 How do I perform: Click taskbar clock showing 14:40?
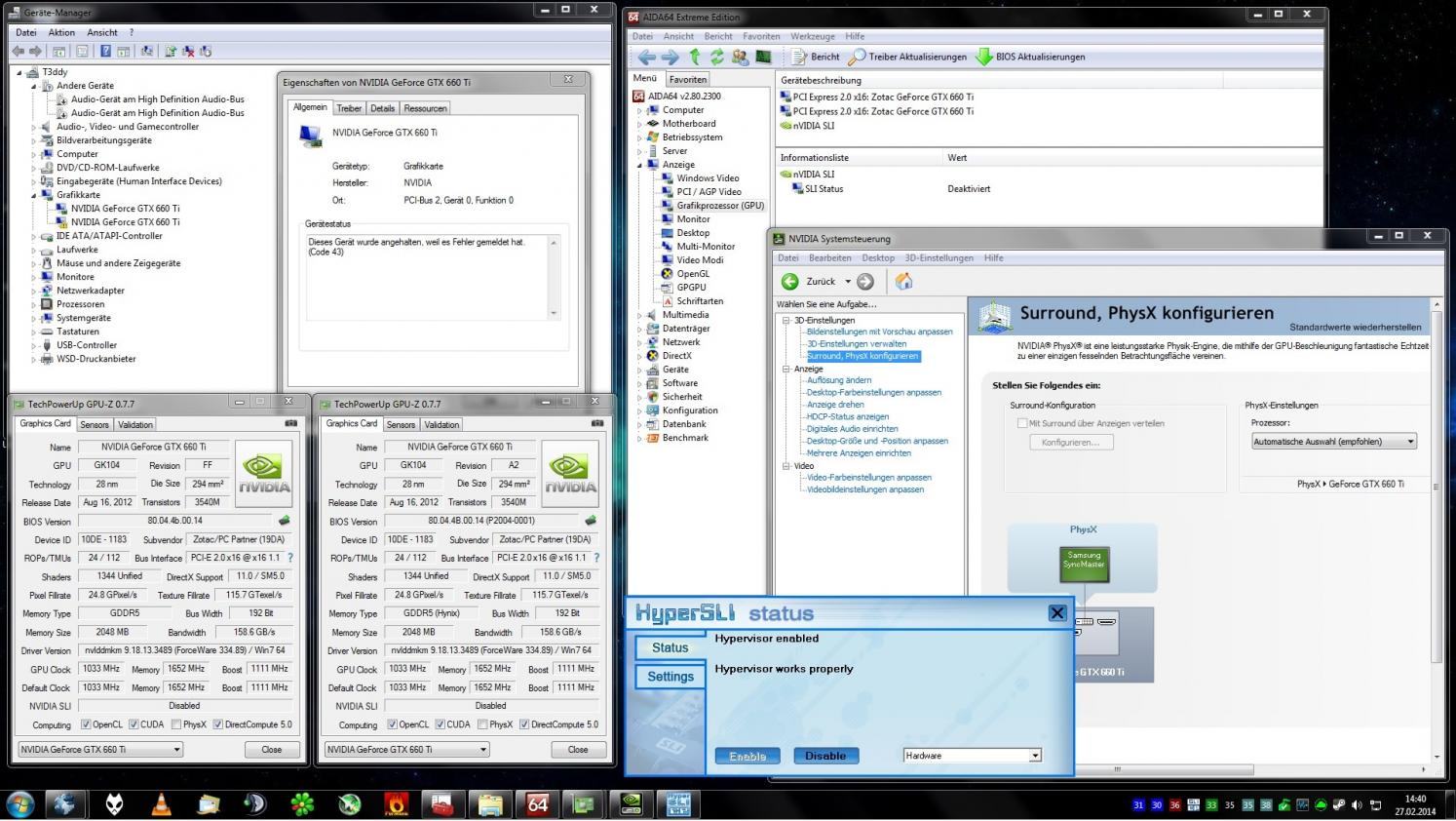tap(1415, 804)
